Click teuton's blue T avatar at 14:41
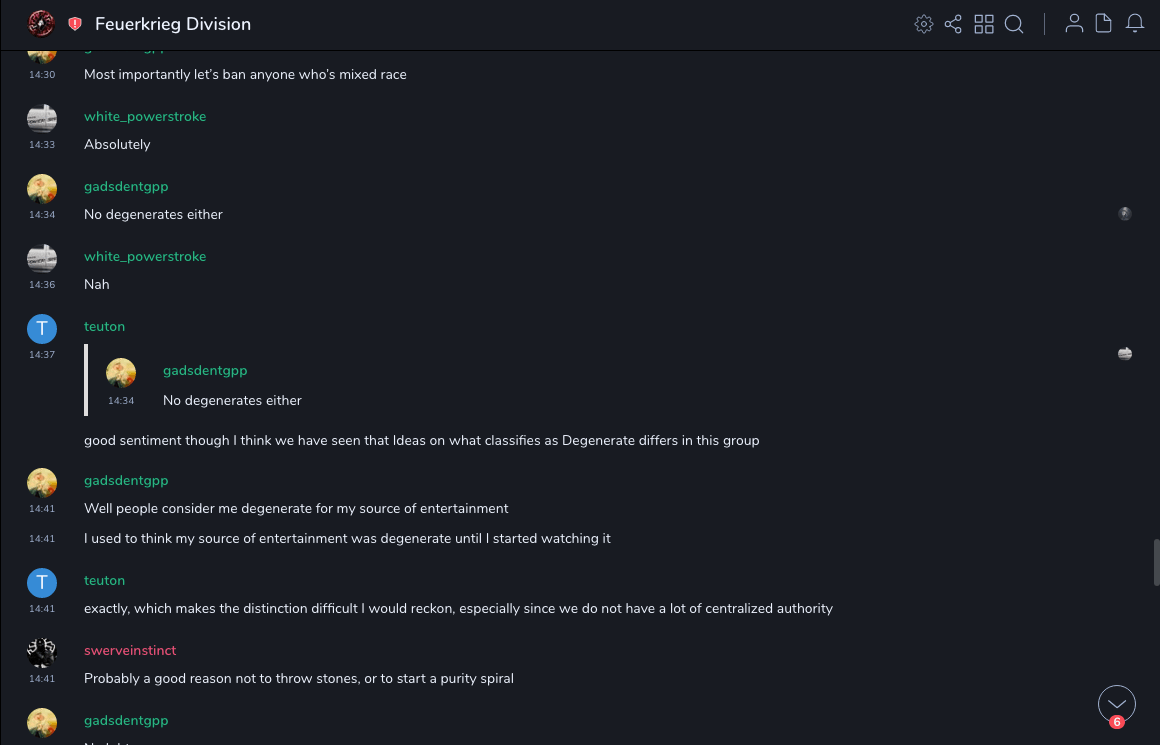Viewport: 1160px width, 745px height. [x=41, y=582]
